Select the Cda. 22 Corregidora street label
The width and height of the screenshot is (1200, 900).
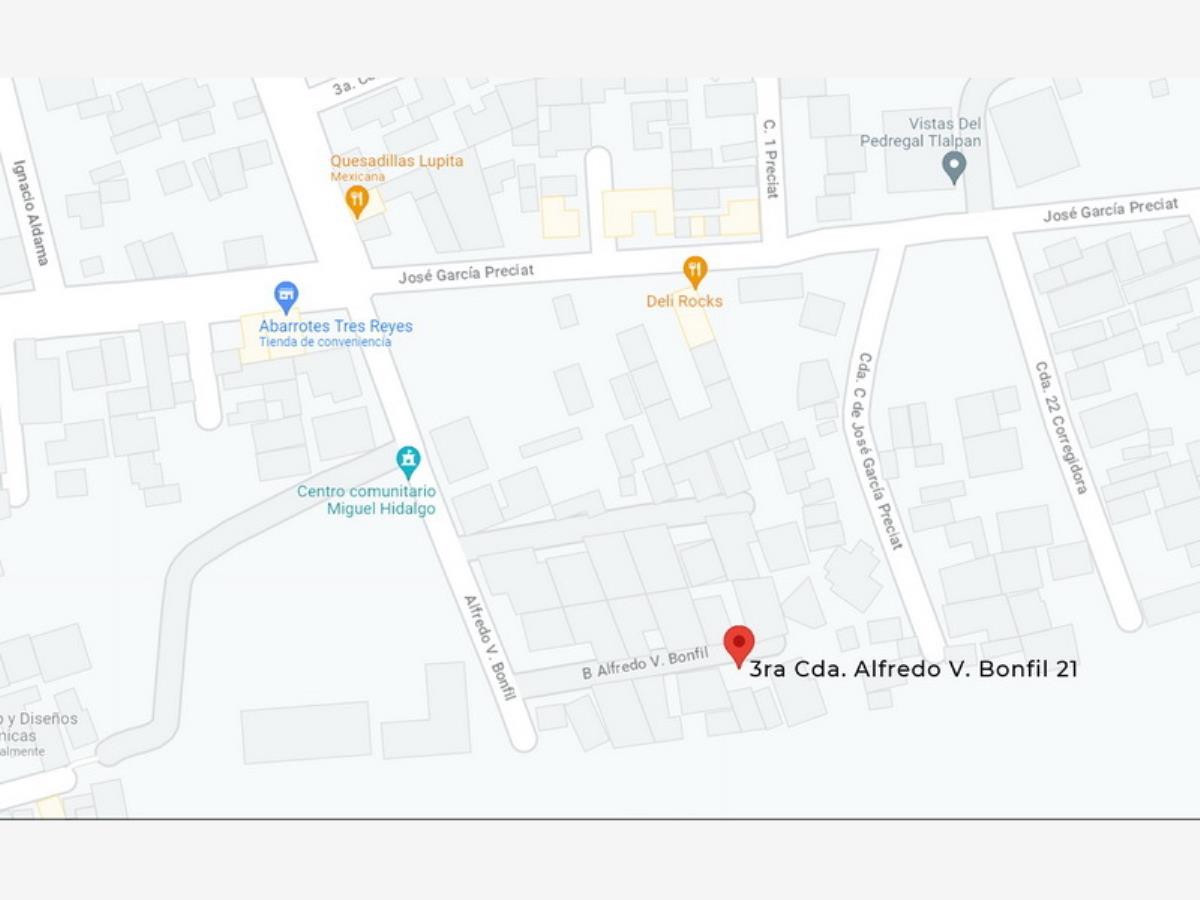point(1061,427)
